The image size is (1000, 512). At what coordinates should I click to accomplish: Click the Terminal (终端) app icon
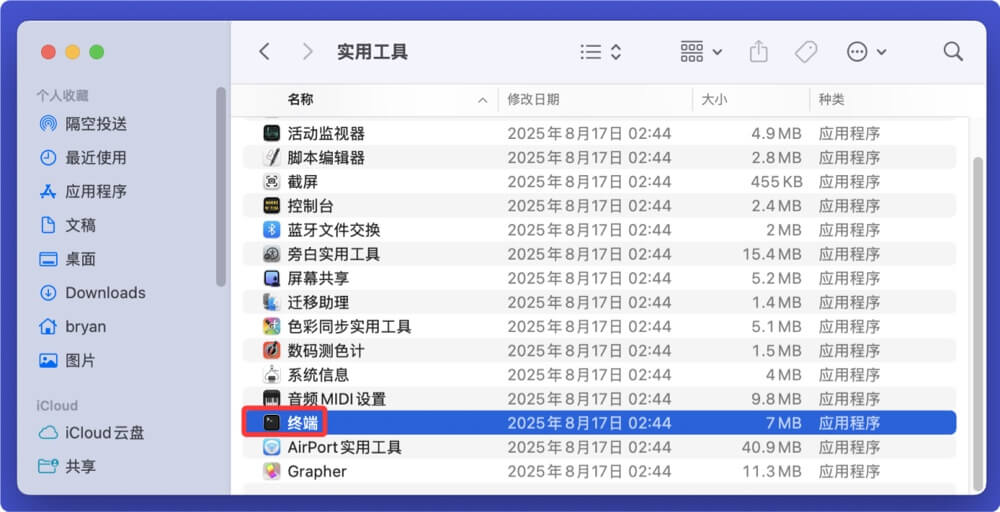point(272,423)
